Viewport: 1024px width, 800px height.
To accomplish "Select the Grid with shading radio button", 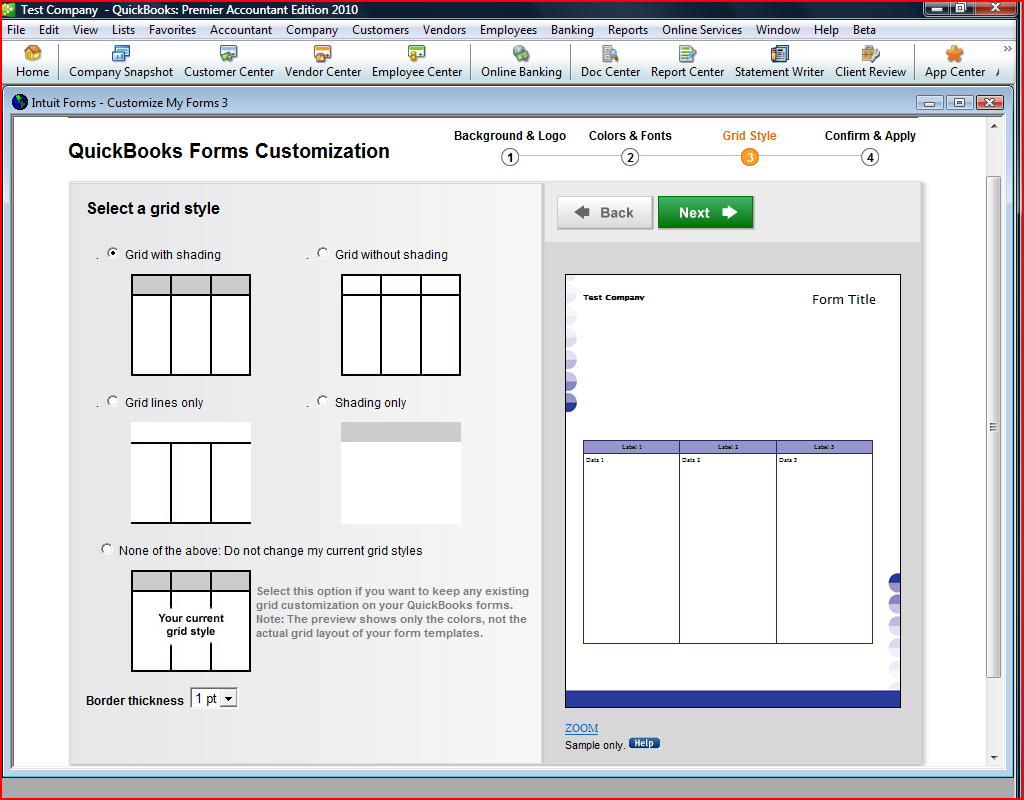I will click(x=113, y=253).
